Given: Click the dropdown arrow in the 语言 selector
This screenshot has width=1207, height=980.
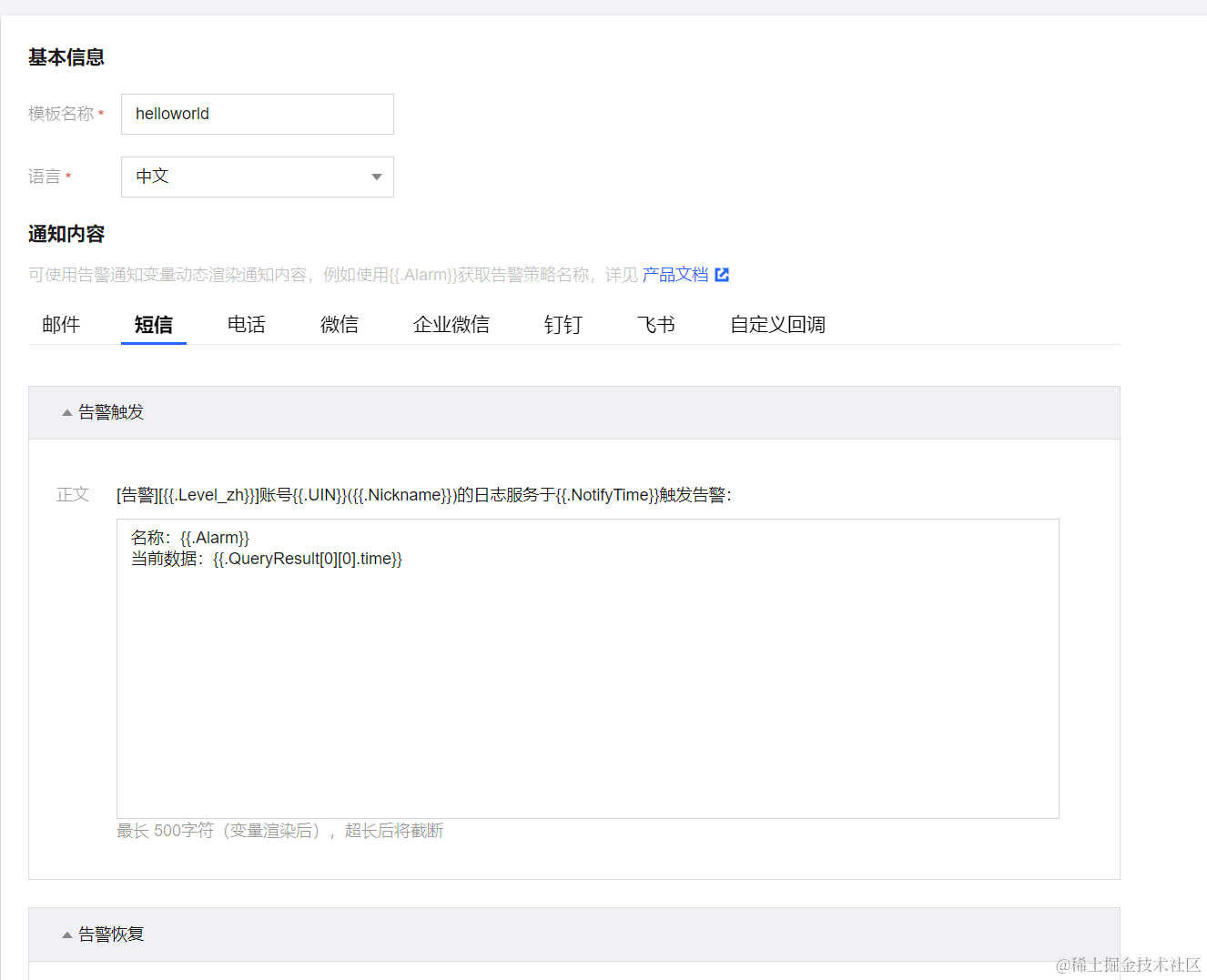Looking at the screenshot, I should coord(376,177).
